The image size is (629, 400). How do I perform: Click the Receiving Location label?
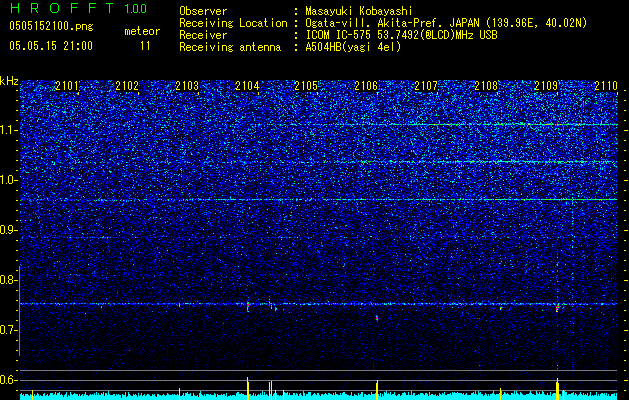pos(233,23)
